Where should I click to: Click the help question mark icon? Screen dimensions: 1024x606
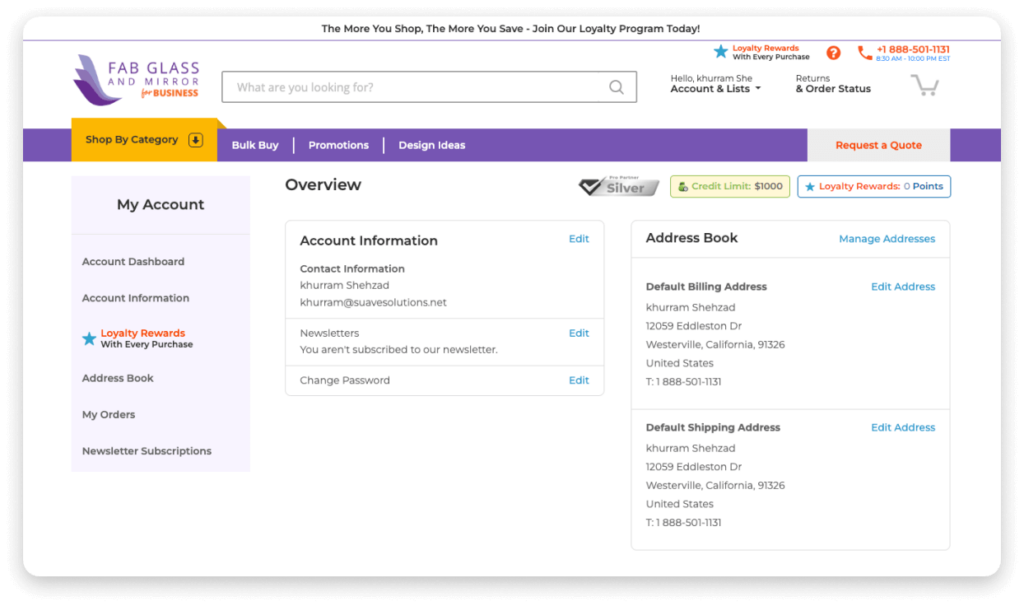point(834,52)
